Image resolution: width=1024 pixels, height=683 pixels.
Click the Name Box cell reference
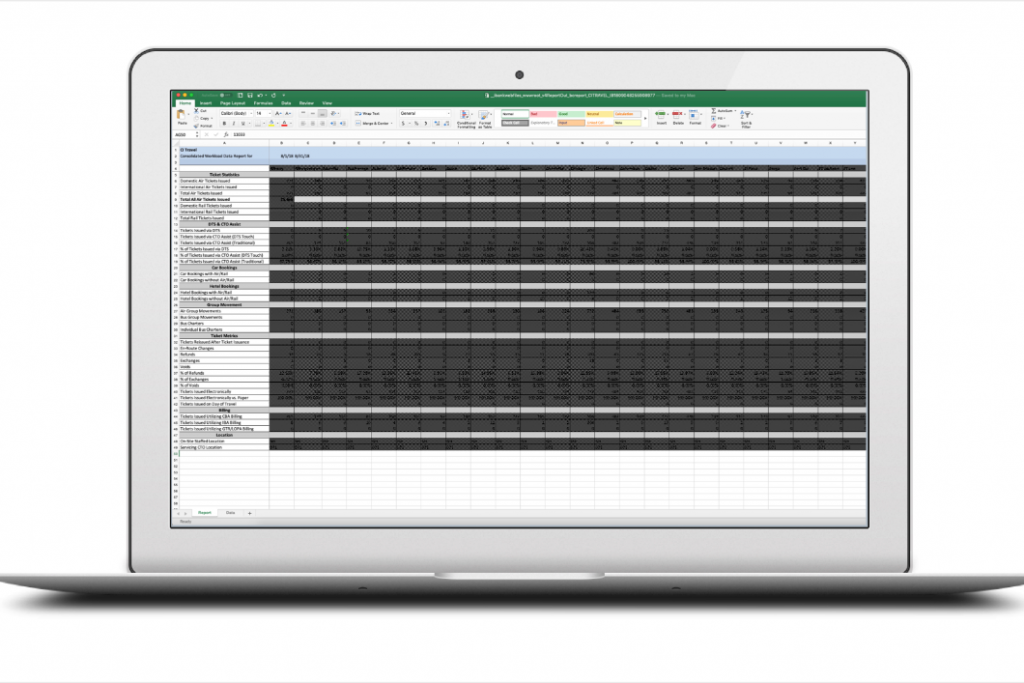click(x=184, y=135)
